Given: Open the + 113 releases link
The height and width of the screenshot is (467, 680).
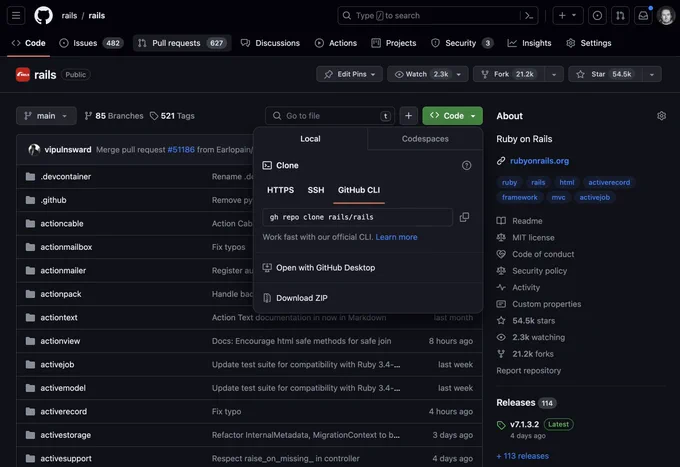Looking at the screenshot, I should (x=523, y=456).
